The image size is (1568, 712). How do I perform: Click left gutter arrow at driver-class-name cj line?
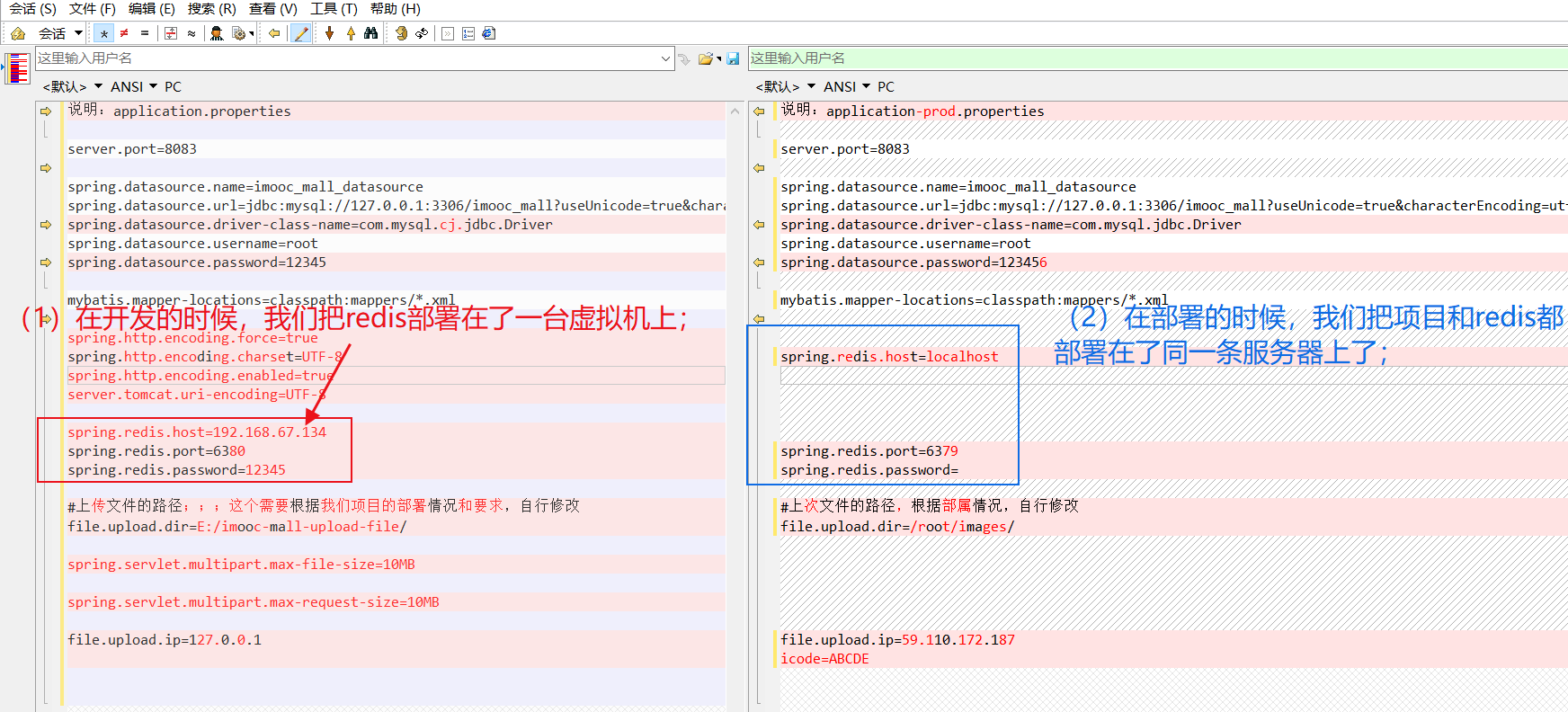point(46,225)
